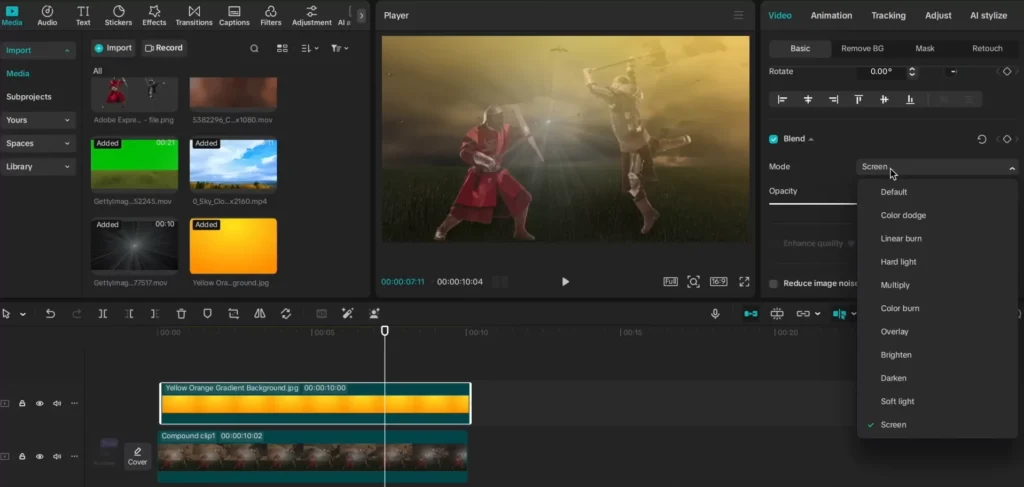
Task: Delete left of playhead with trim-left tool
Action: pyautogui.click(x=129, y=314)
